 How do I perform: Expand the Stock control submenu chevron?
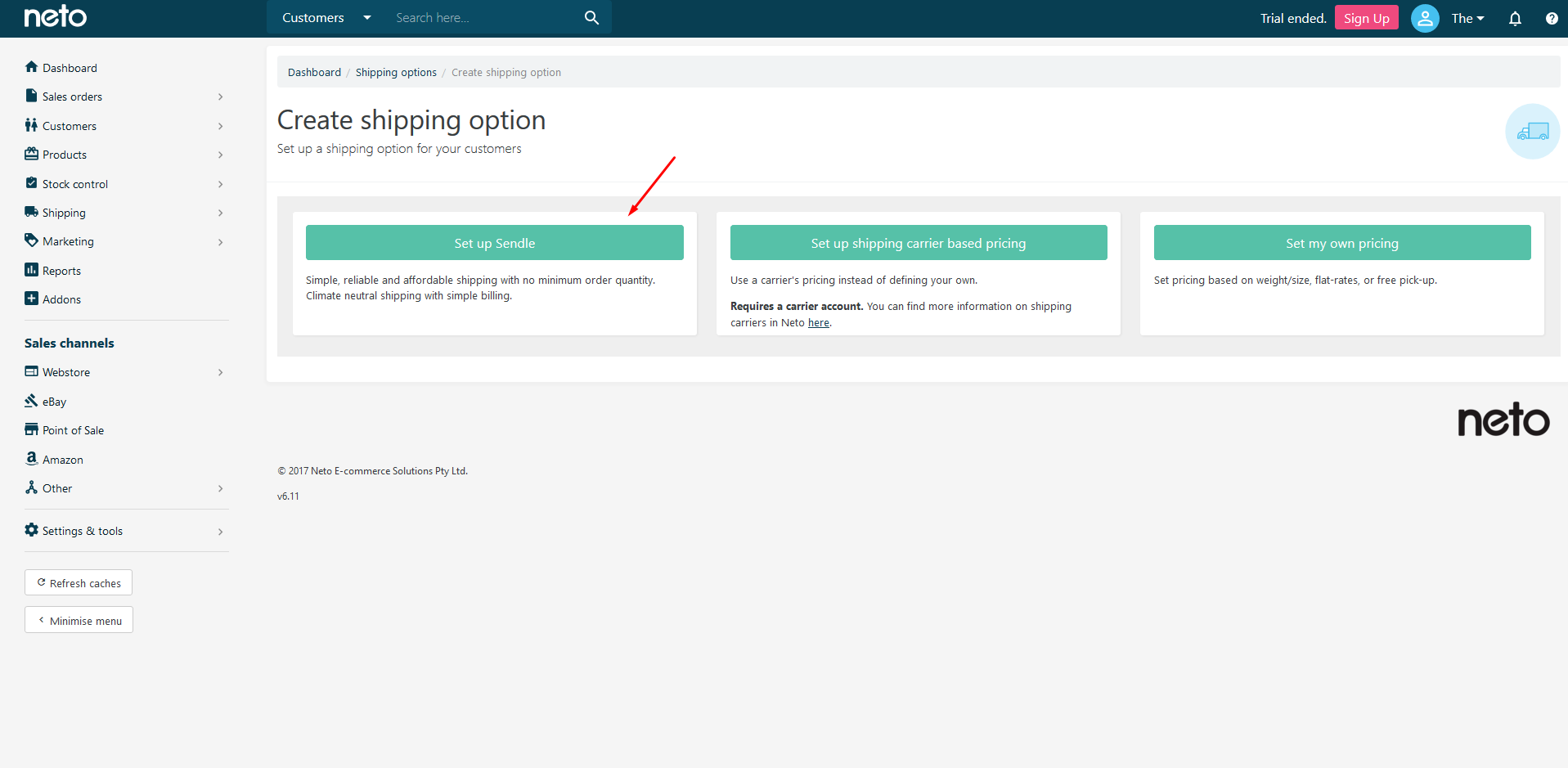(220, 184)
